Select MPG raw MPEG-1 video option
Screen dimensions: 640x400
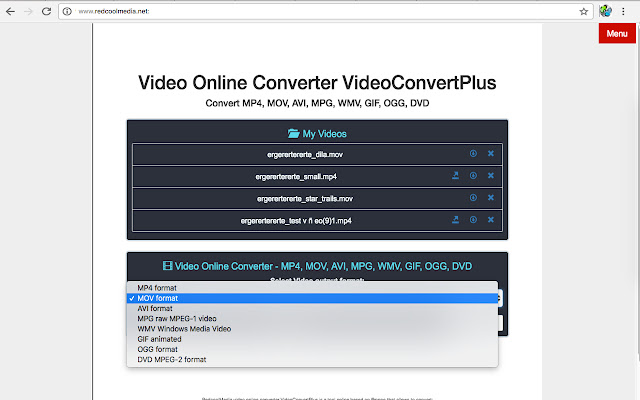312,319
